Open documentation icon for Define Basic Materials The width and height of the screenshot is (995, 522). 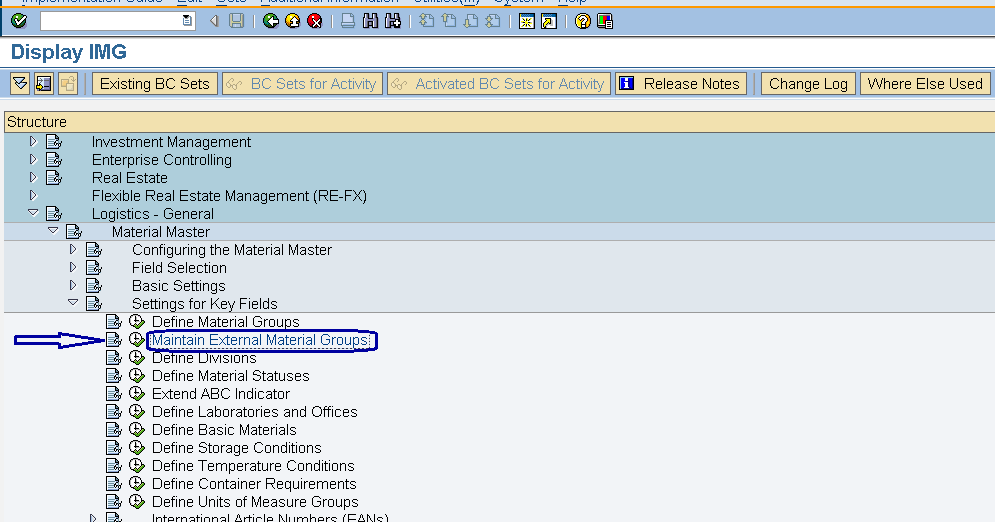pos(114,430)
